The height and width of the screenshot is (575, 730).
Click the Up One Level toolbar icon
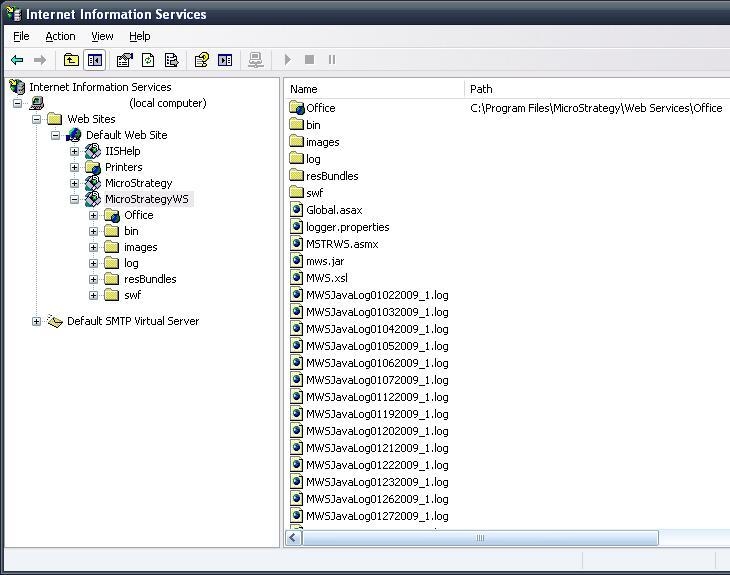click(x=71, y=60)
